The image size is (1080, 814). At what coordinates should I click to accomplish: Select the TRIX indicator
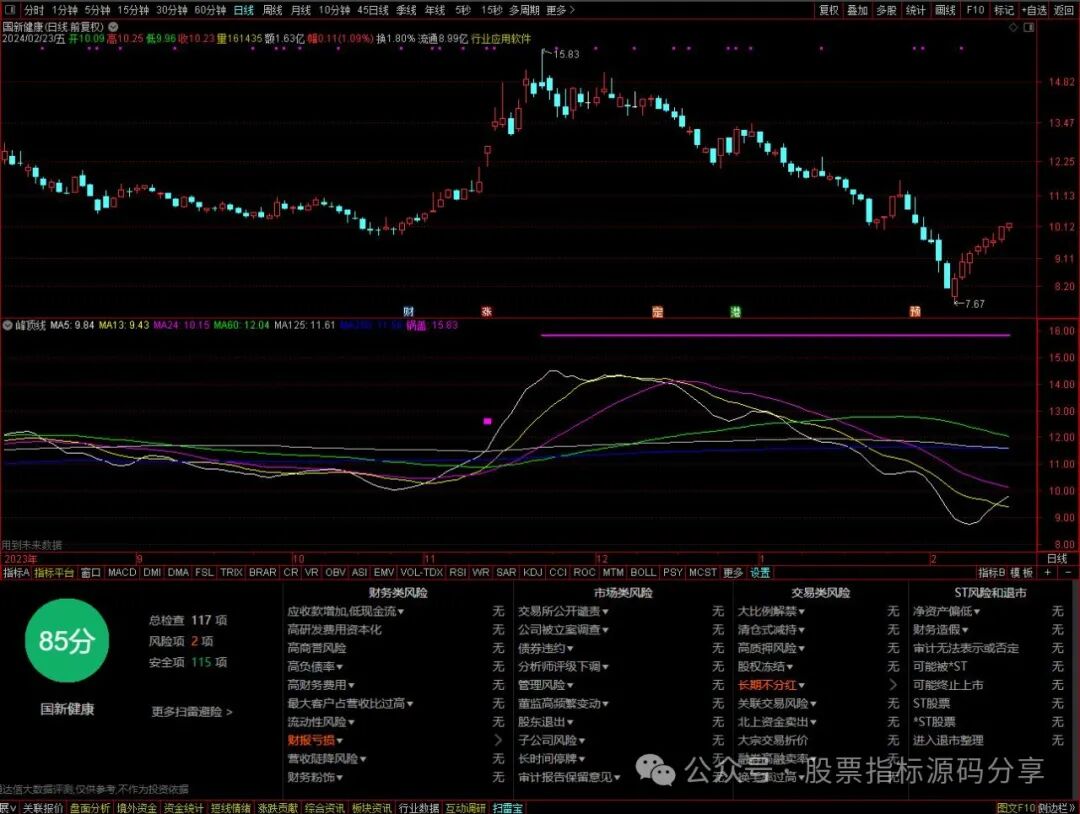click(231, 572)
